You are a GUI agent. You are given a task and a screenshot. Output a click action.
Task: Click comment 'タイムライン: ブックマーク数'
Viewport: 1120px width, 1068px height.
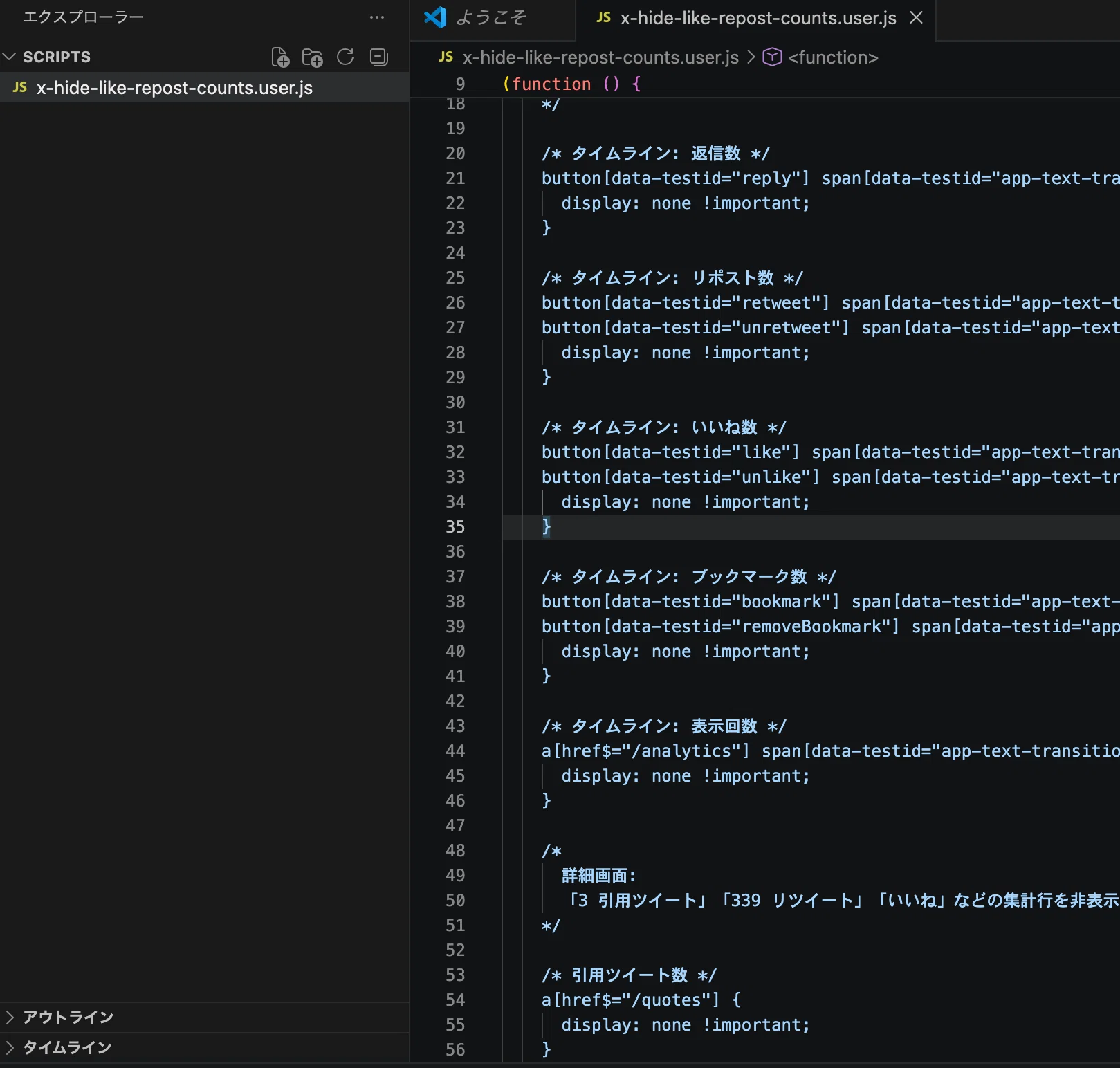(689, 576)
